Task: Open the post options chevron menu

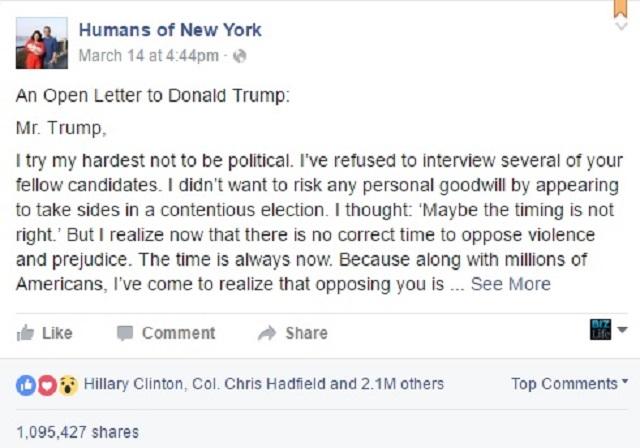Action: click(x=621, y=26)
